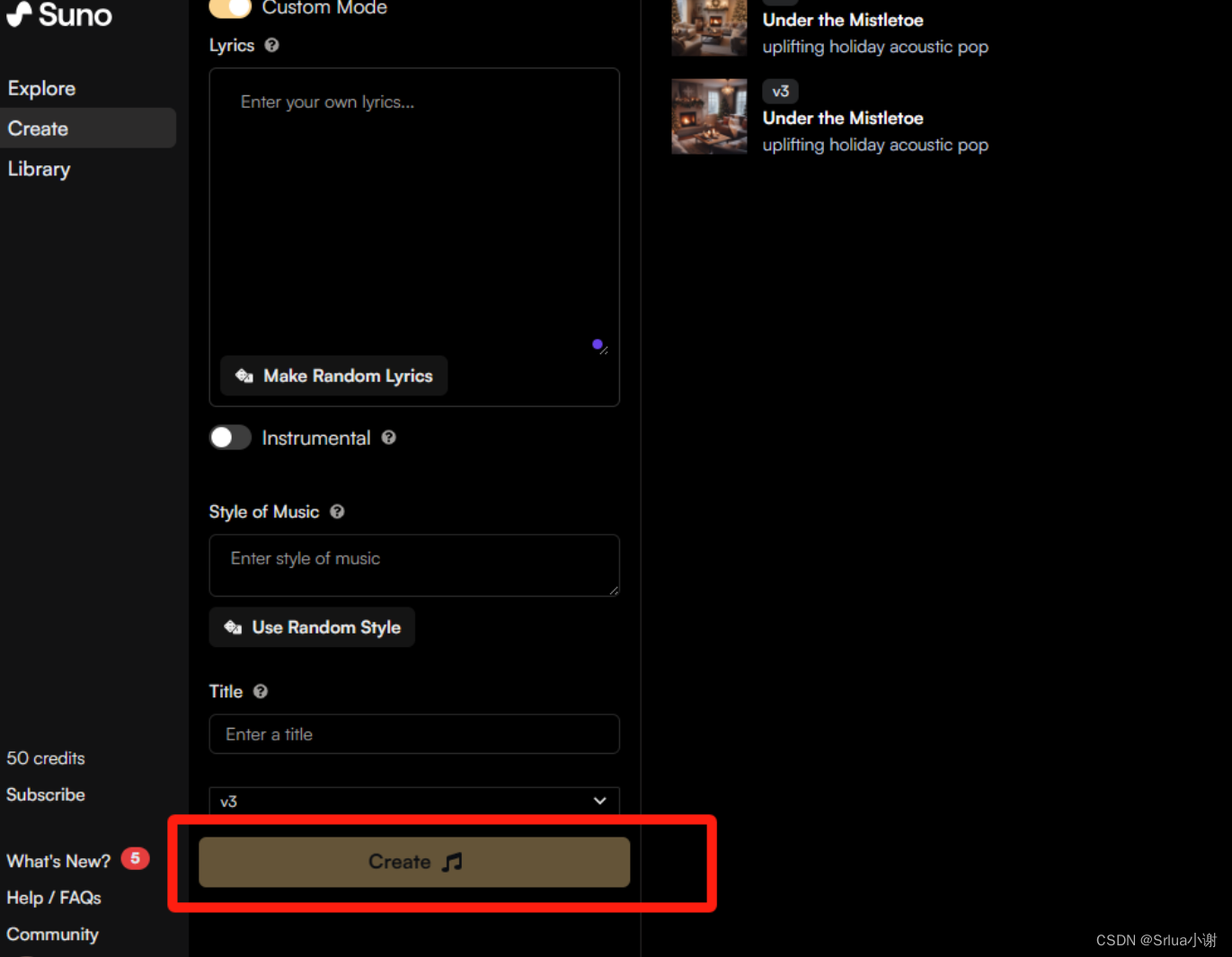1232x957 pixels.
Task: Focus the Enter a title field
Action: (414, 734)
